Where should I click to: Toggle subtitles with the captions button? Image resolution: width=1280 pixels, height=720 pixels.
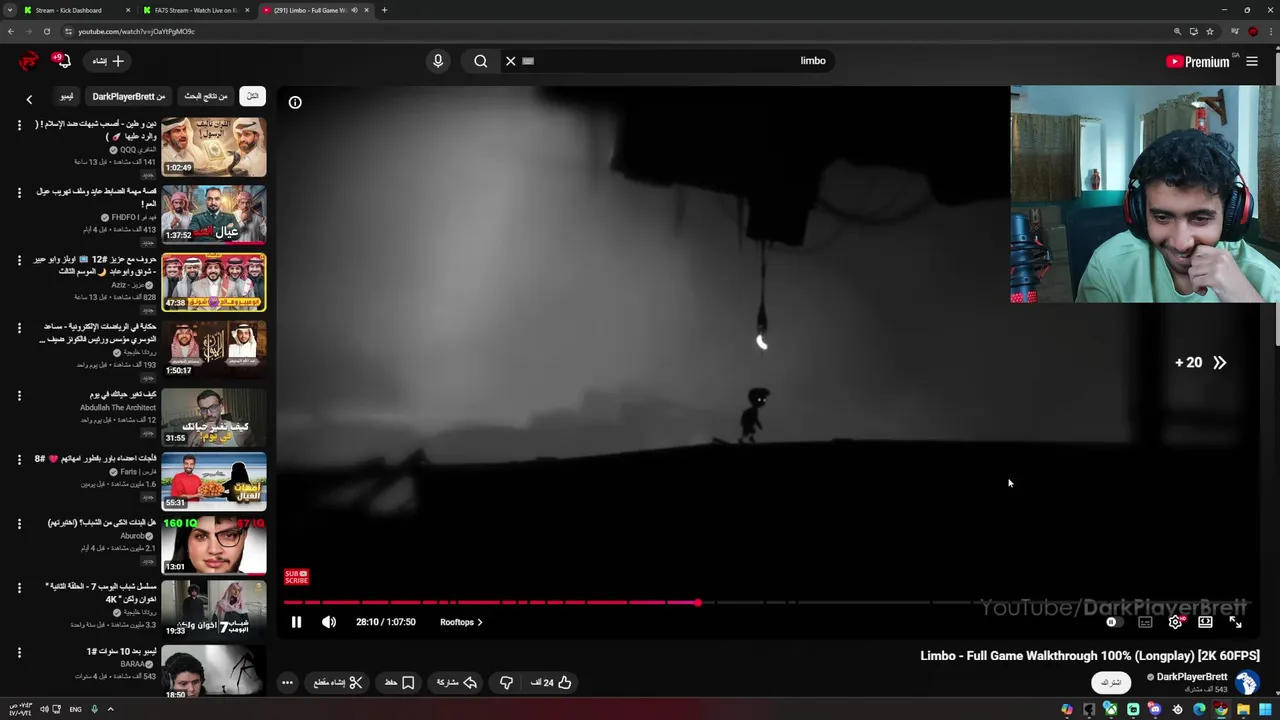tap(1145, 622)
